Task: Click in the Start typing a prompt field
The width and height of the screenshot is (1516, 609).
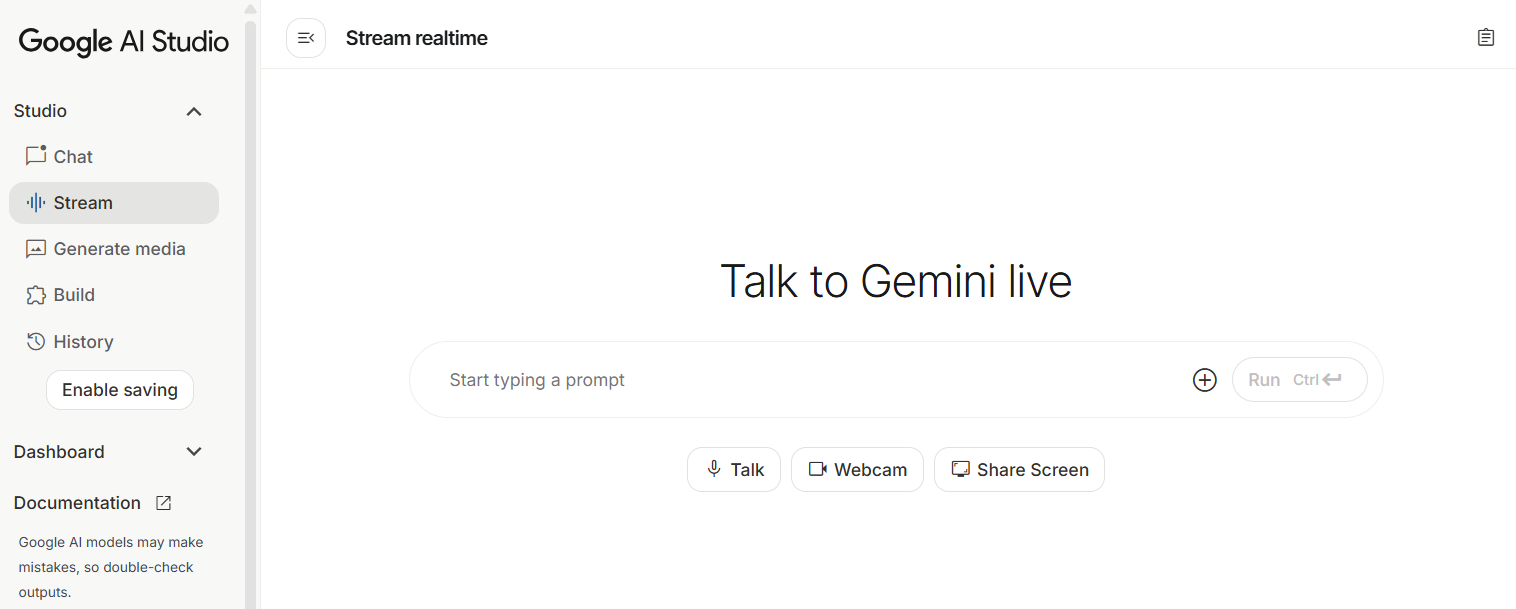Action: (800, 380)
